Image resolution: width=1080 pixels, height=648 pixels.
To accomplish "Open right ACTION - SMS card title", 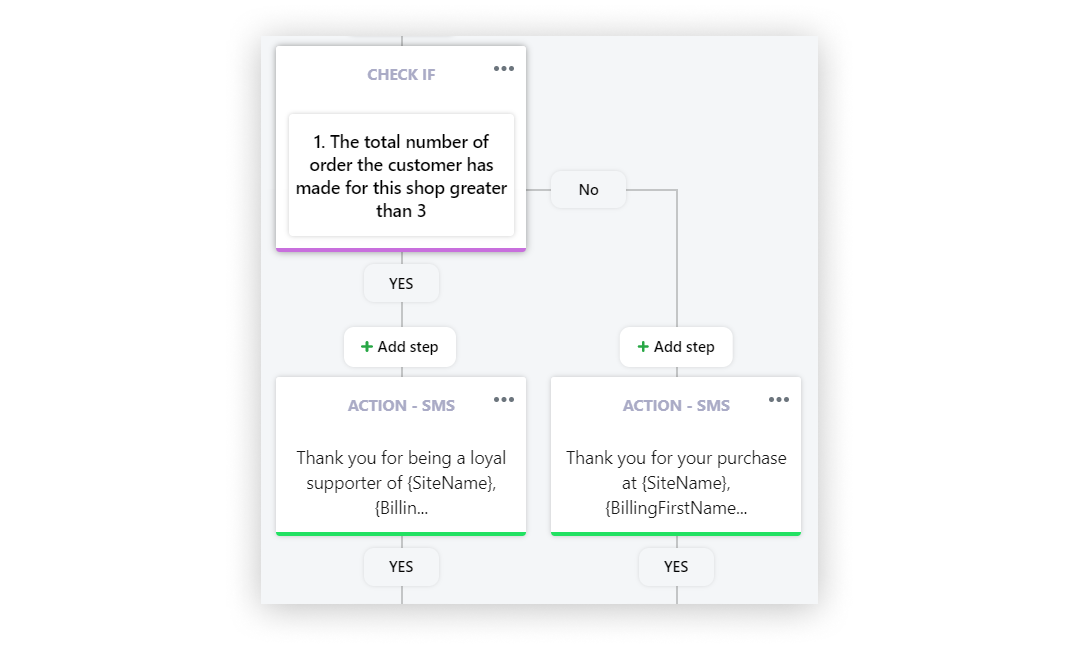I will pyautogui.click(x=676, y=406).
